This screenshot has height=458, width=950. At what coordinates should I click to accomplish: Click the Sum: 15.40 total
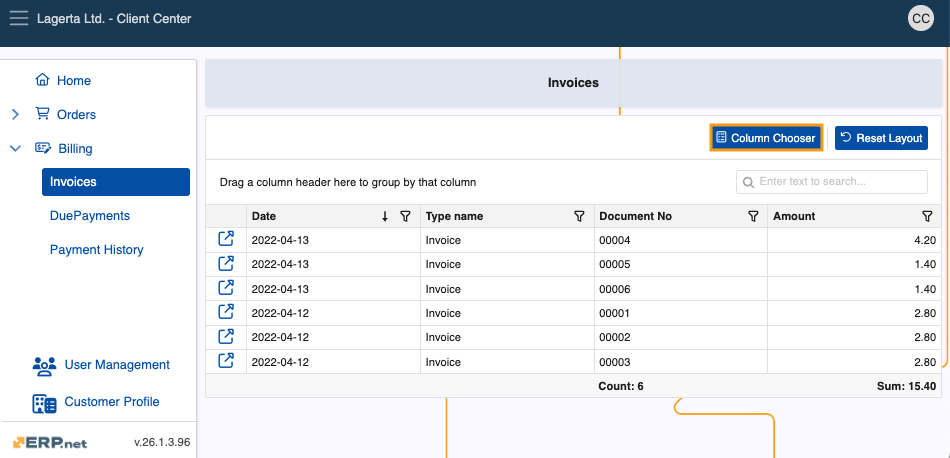click(x=906, y=386)
